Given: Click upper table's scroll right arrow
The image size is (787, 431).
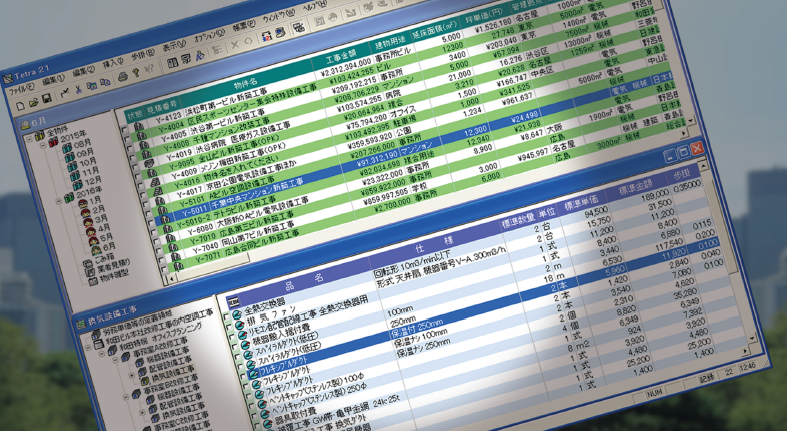Looking at the screenshot, I should (x=682, y=132).
